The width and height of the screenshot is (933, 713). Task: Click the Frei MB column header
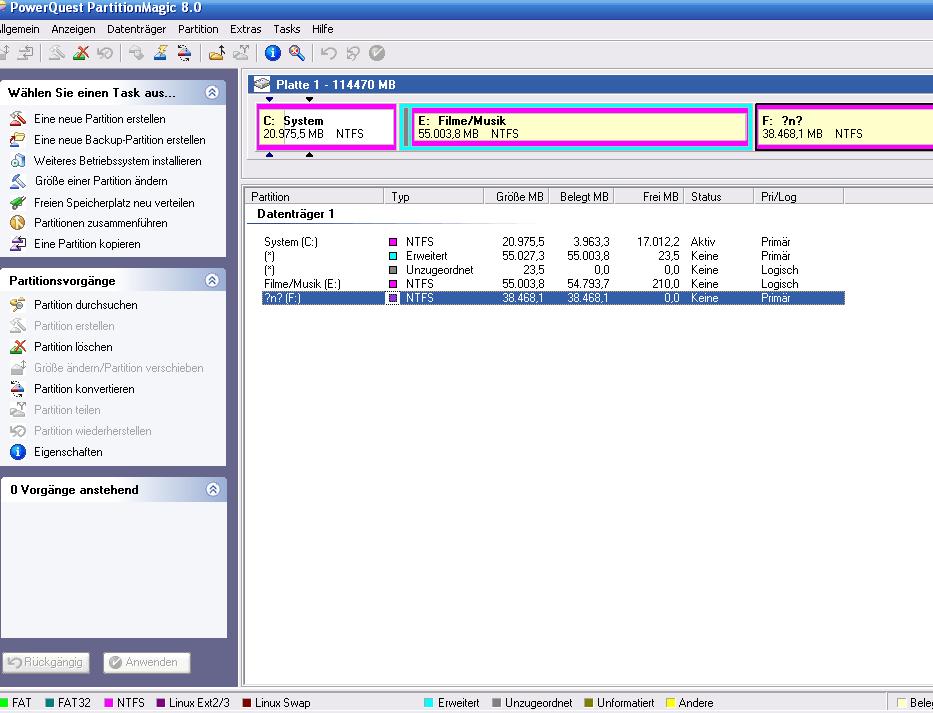point(649,196)
